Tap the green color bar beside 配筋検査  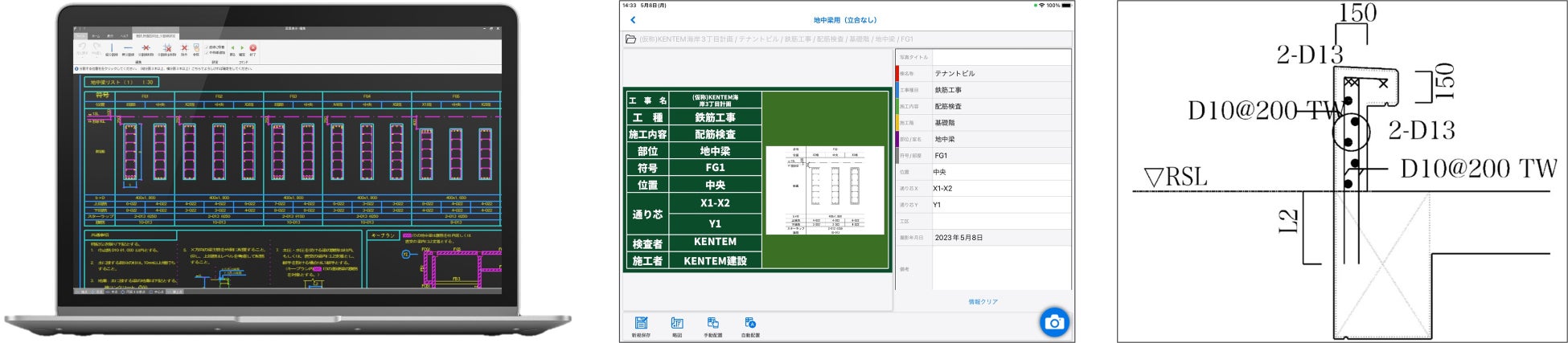pyautogui.click(x=897, y=106)
